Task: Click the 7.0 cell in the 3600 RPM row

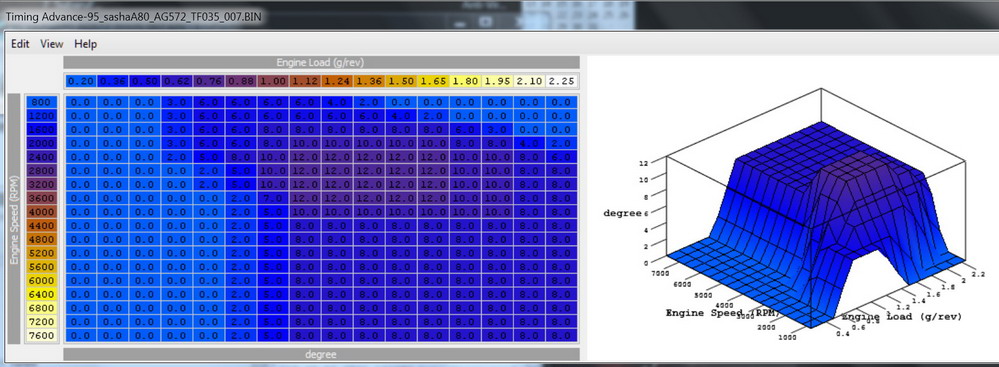Action: (273, 198)
